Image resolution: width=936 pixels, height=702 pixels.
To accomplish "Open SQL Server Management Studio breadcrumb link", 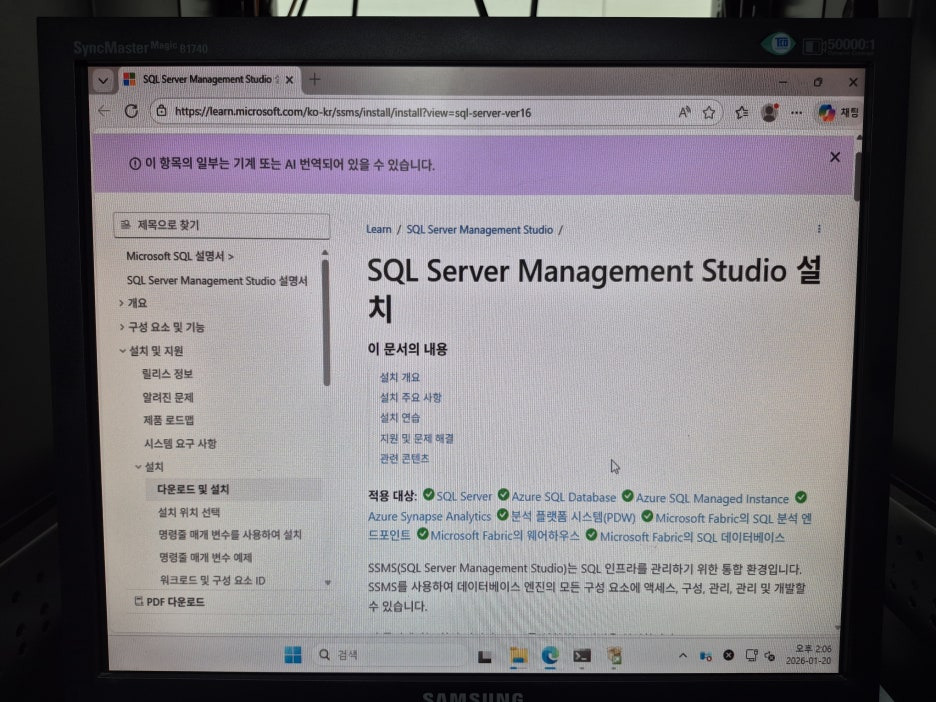I will (x=479, y=229).
